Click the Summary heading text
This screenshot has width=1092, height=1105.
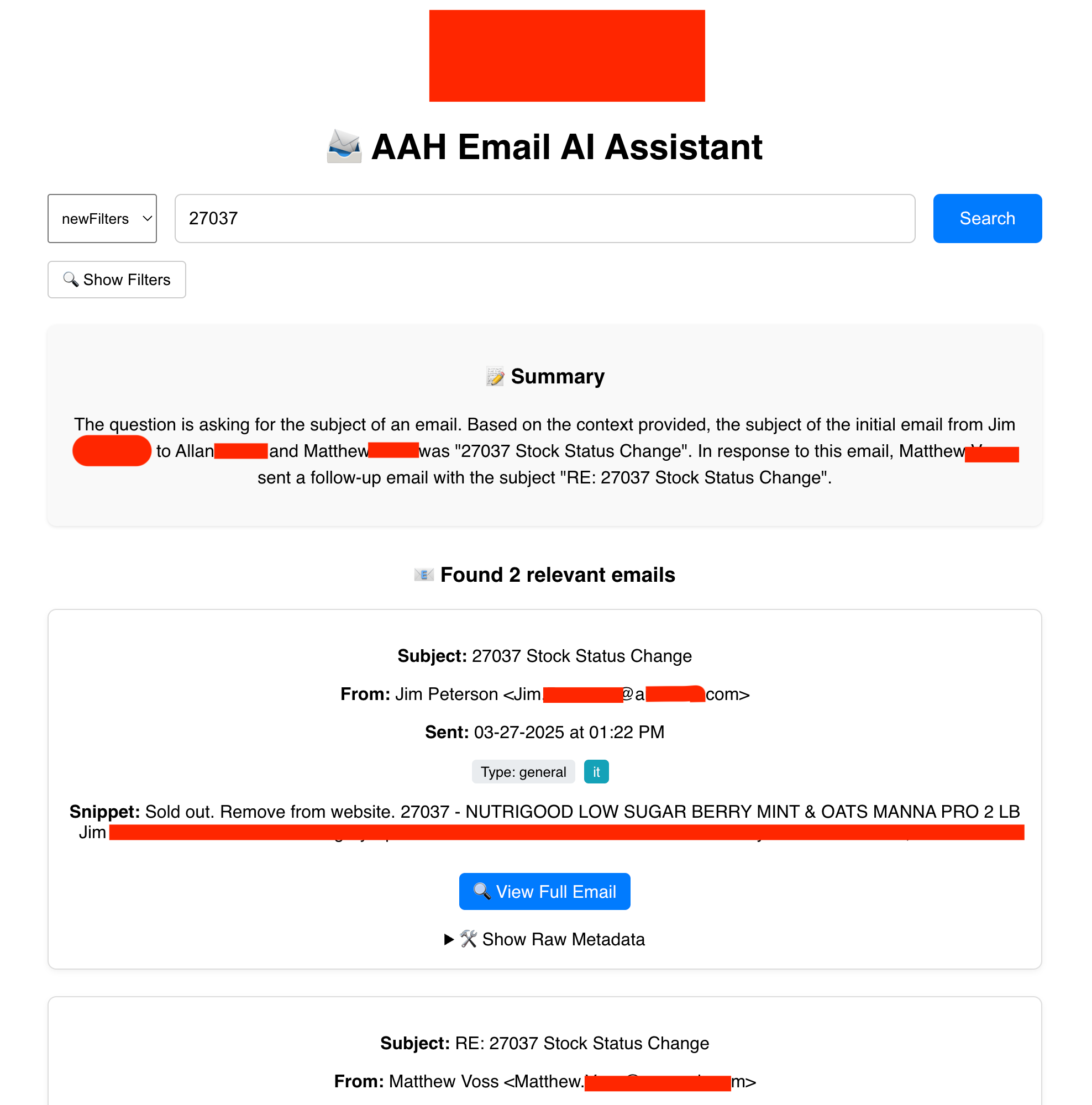click(557, 376)
